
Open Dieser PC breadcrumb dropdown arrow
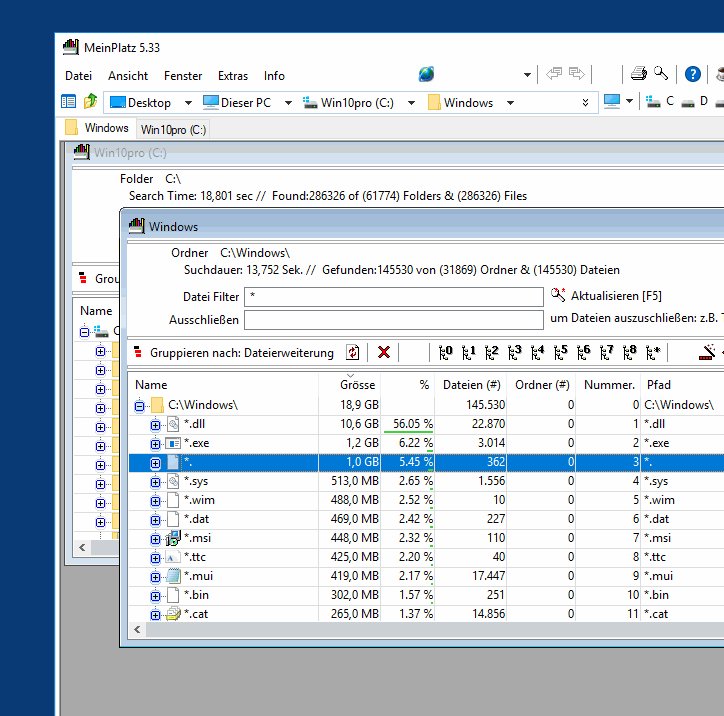pos(288,103)
